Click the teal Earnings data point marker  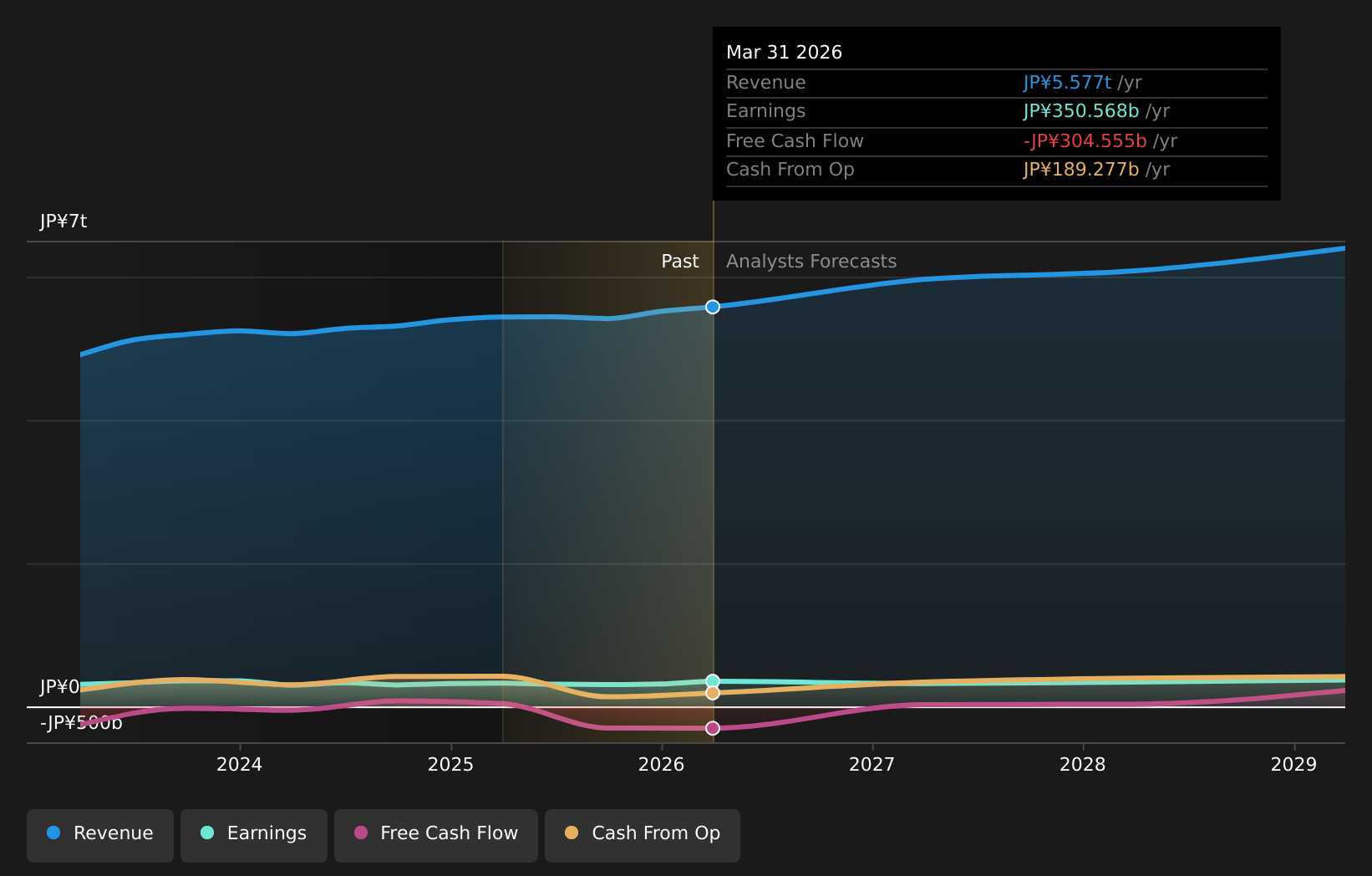(x=713, y=681)
